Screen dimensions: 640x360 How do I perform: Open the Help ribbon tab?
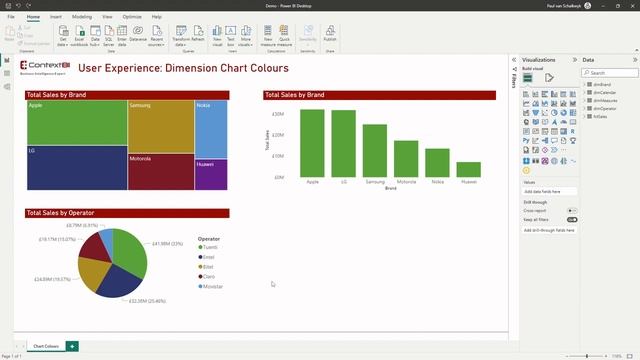click(x=157, y=17)
